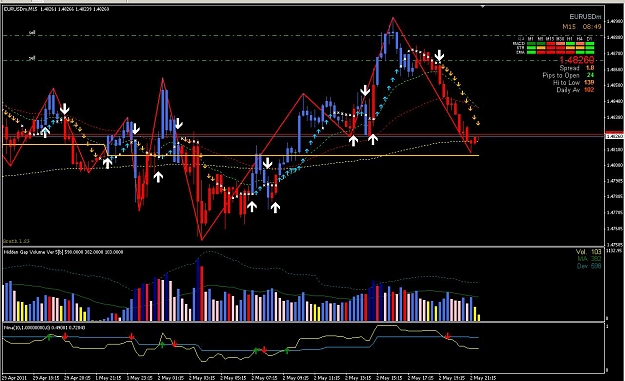Click the current price tag on price axis
This screenshot has width=625, height=381.
pyautogui.click(x=614, y=136)
